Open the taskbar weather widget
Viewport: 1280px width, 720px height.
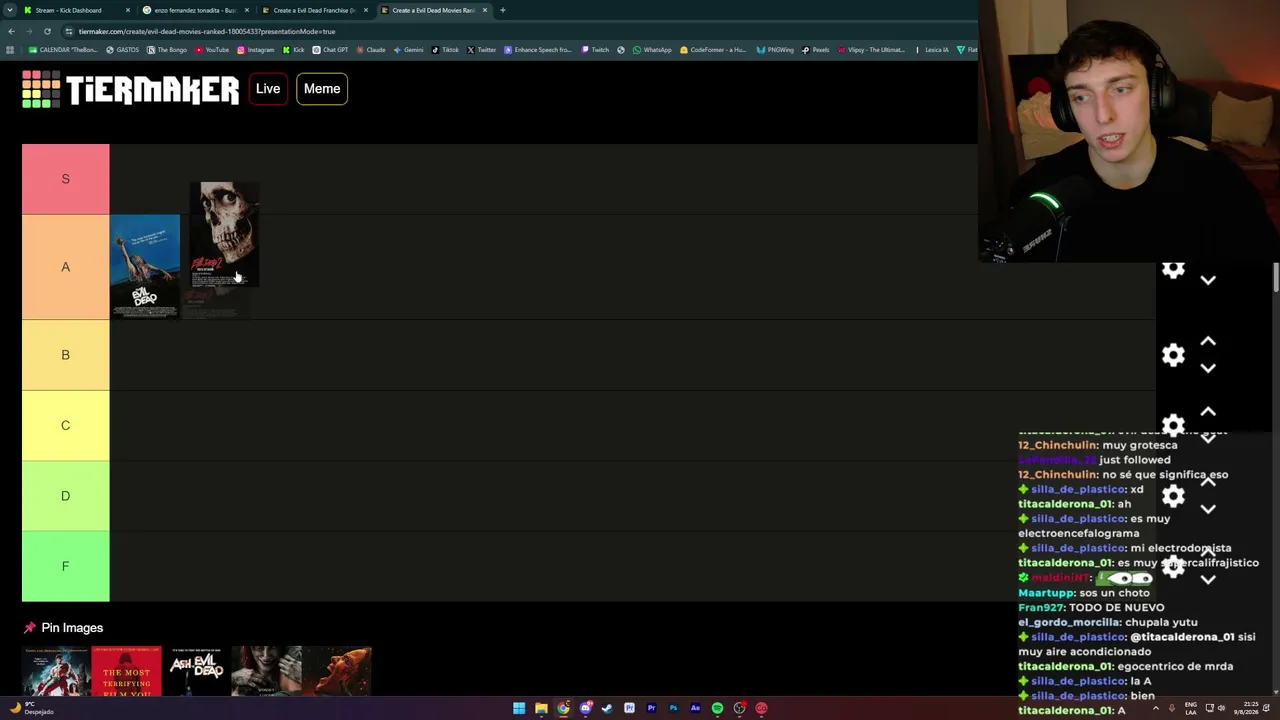32,708
